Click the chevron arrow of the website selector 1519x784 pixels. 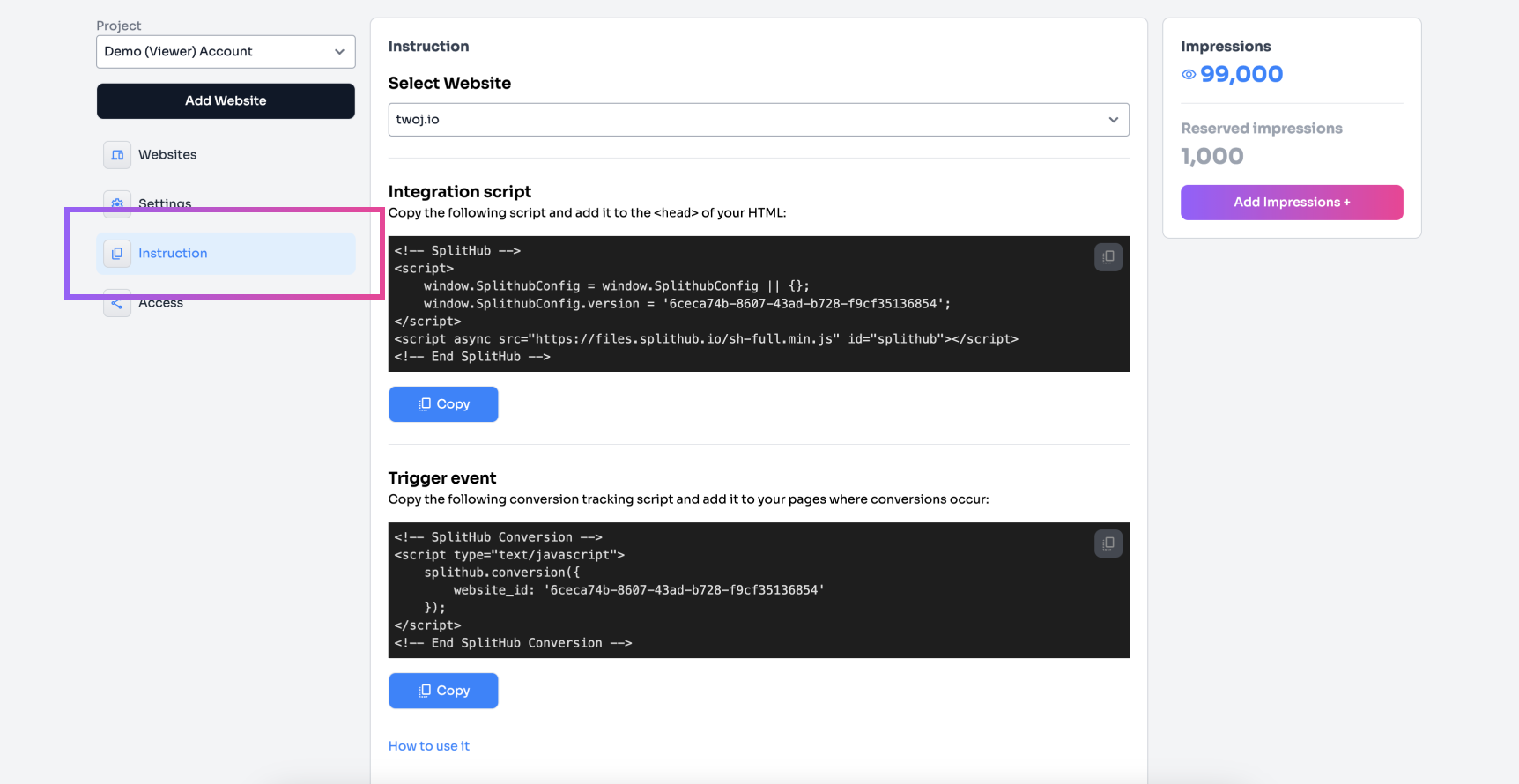tap(1114, 120)
